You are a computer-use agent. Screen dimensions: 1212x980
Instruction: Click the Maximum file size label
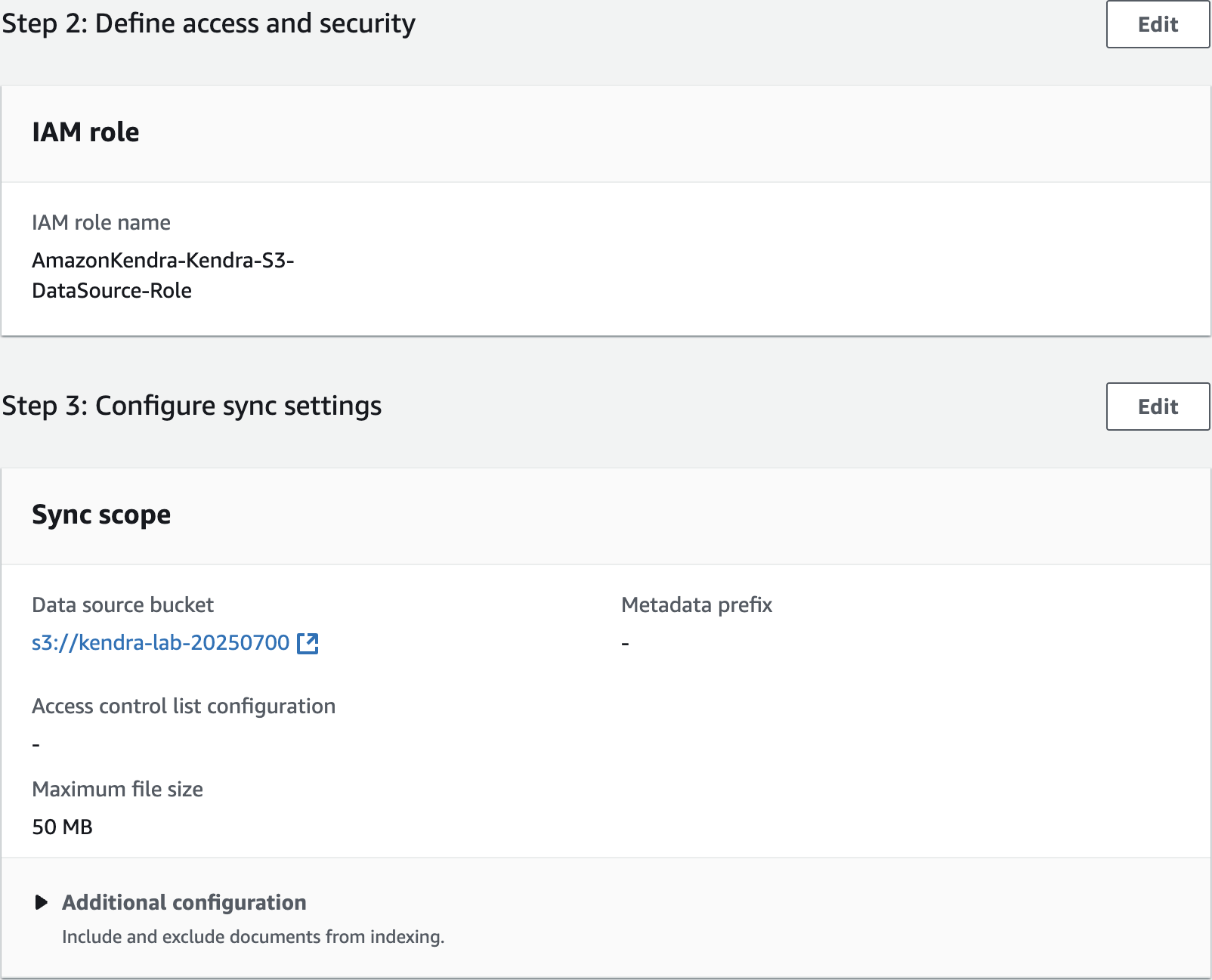(x=117, y=790)
